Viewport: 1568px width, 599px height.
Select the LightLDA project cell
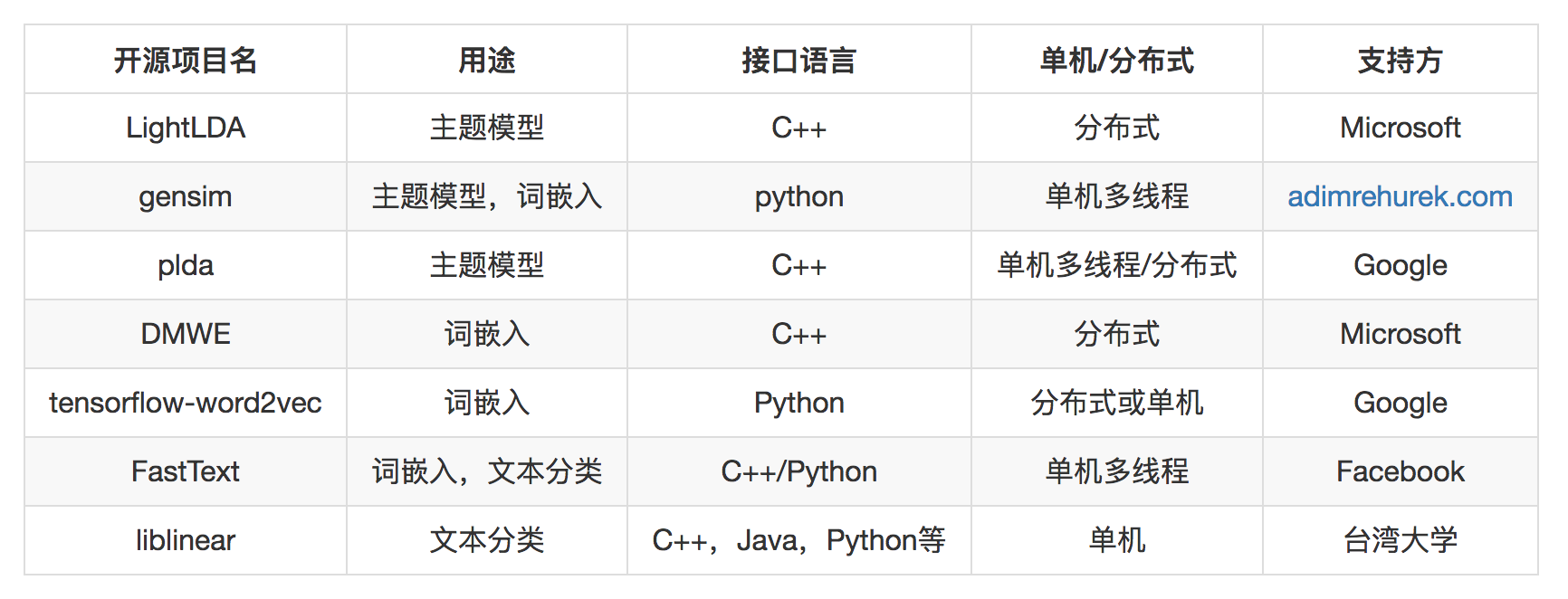coord(186,128)
